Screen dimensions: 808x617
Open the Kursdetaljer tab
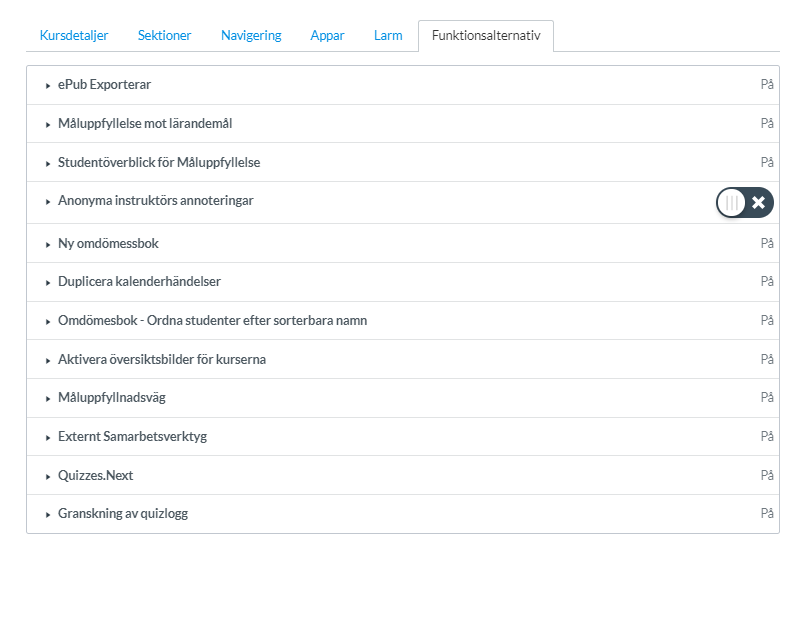pyautogui.click(x=72, y=35)
